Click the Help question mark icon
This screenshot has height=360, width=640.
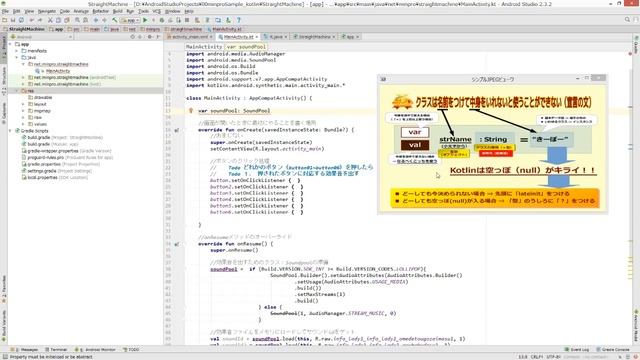click(239, 20)
